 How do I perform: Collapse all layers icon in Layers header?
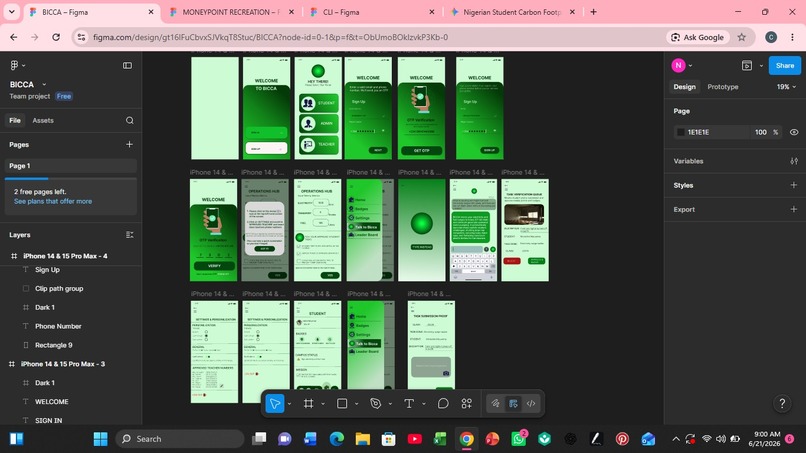pos(130,235)
